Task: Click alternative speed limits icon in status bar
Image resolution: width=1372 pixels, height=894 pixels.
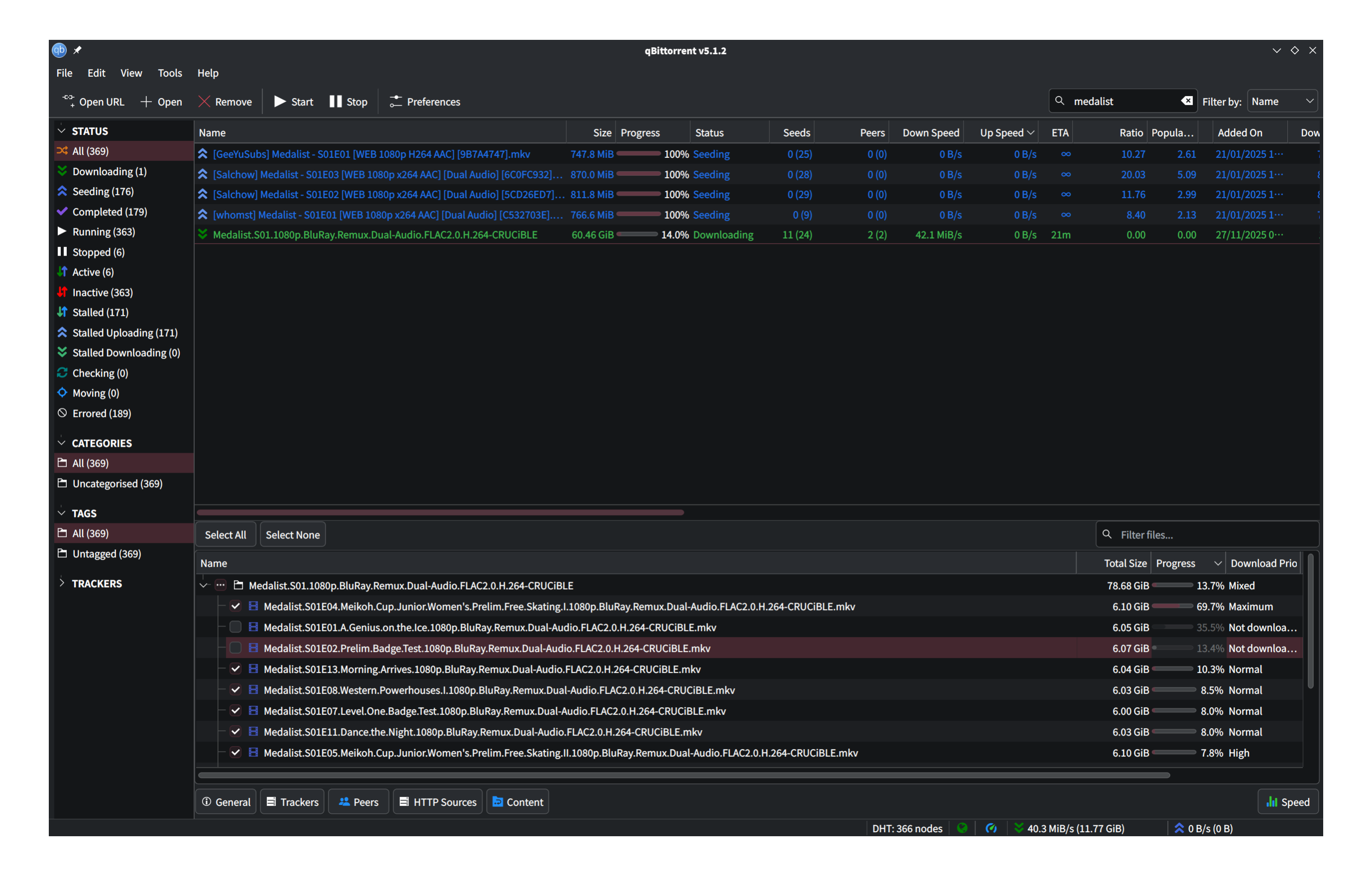Action: 991,828
